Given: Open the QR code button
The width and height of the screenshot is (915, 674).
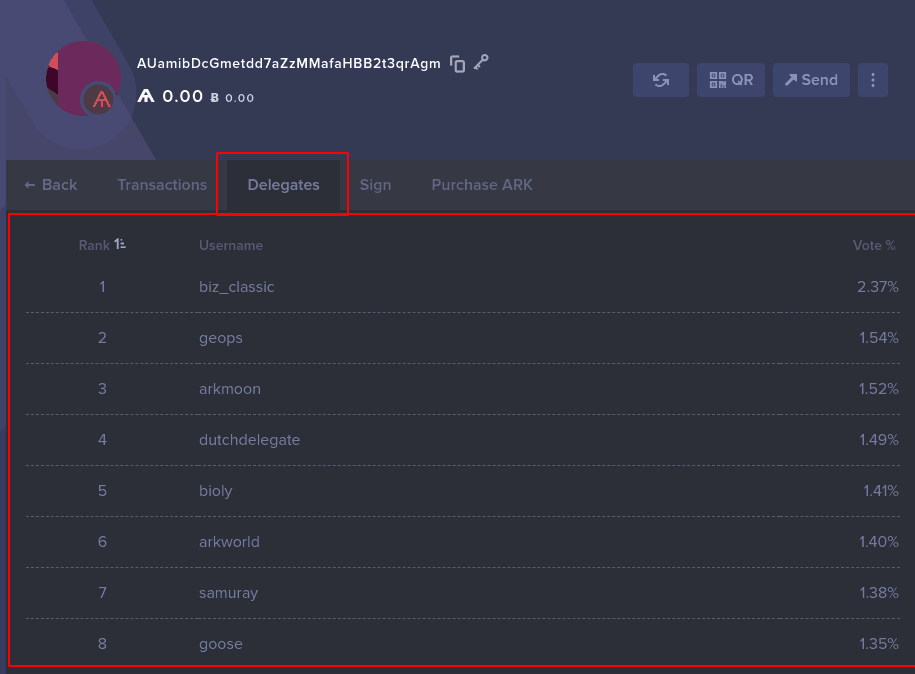Looking at the screenshot, I should pyautogui.click(x=731, y=80).
